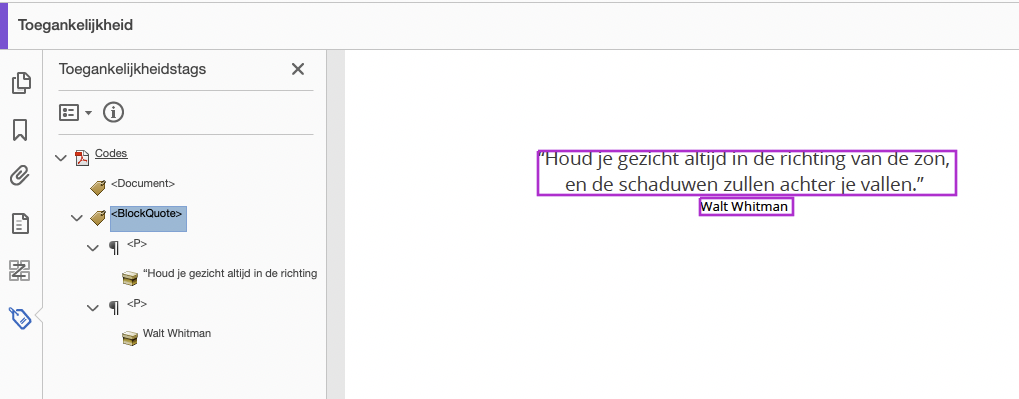The width and height of the screenshot is (1019, 399).
Task: Open the bookmarks panel icon
Action: (x=20, y=129)
